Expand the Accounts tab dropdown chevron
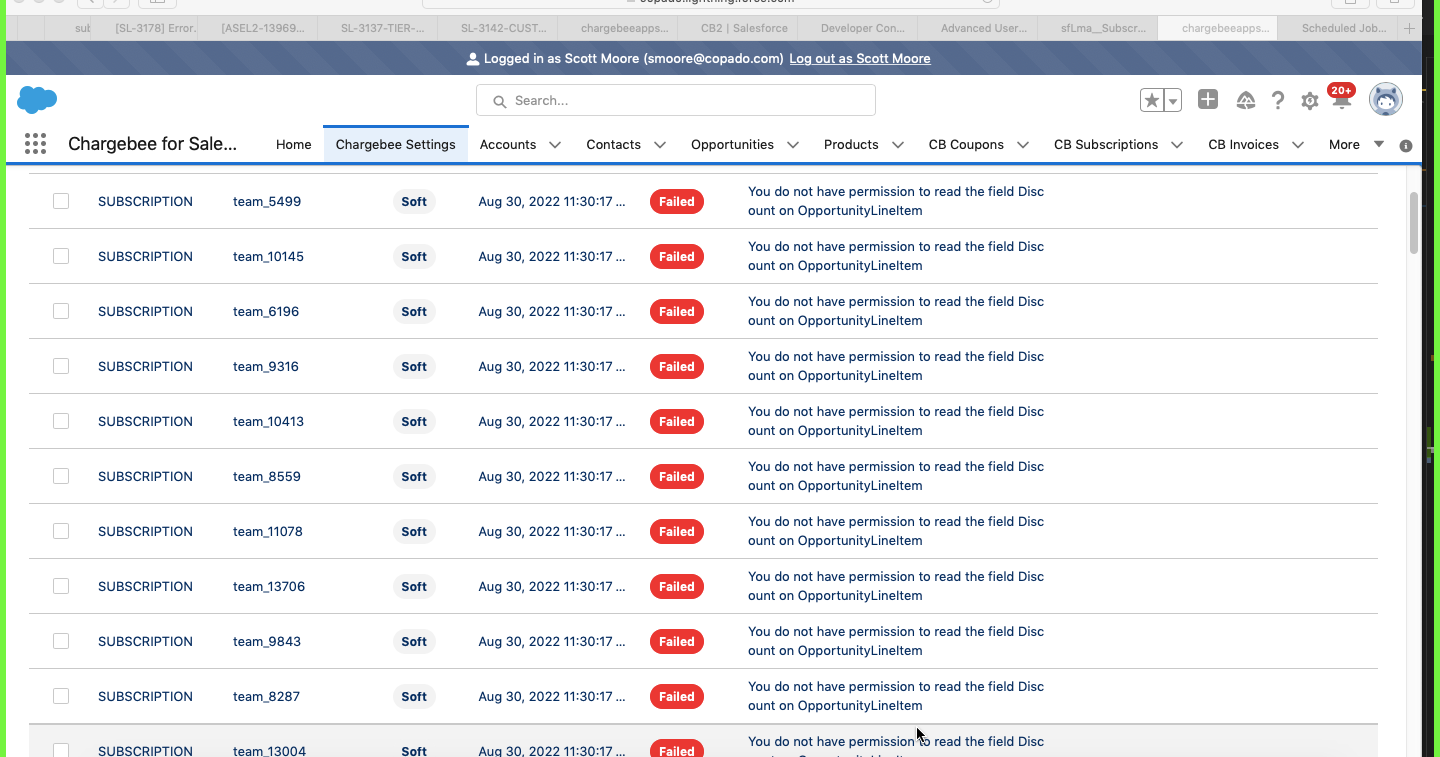Viewport: 1440px width, 757px height. (x=555, y=145)
